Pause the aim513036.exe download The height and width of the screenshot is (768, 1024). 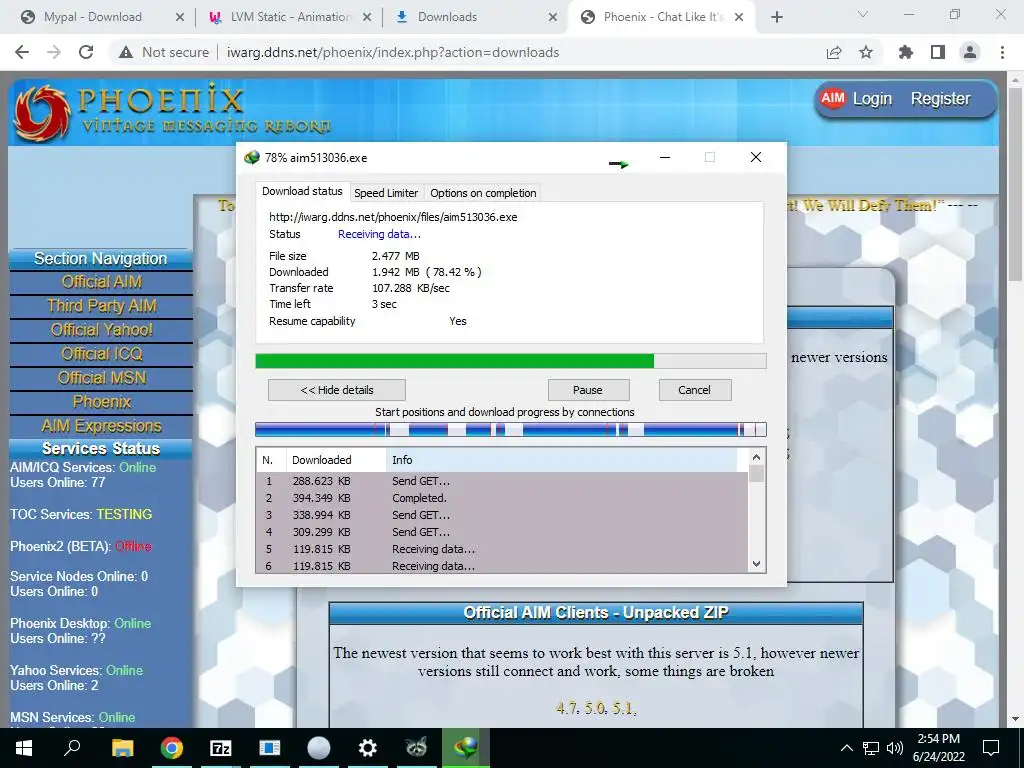pyautogui.click(x=588, y=390)
